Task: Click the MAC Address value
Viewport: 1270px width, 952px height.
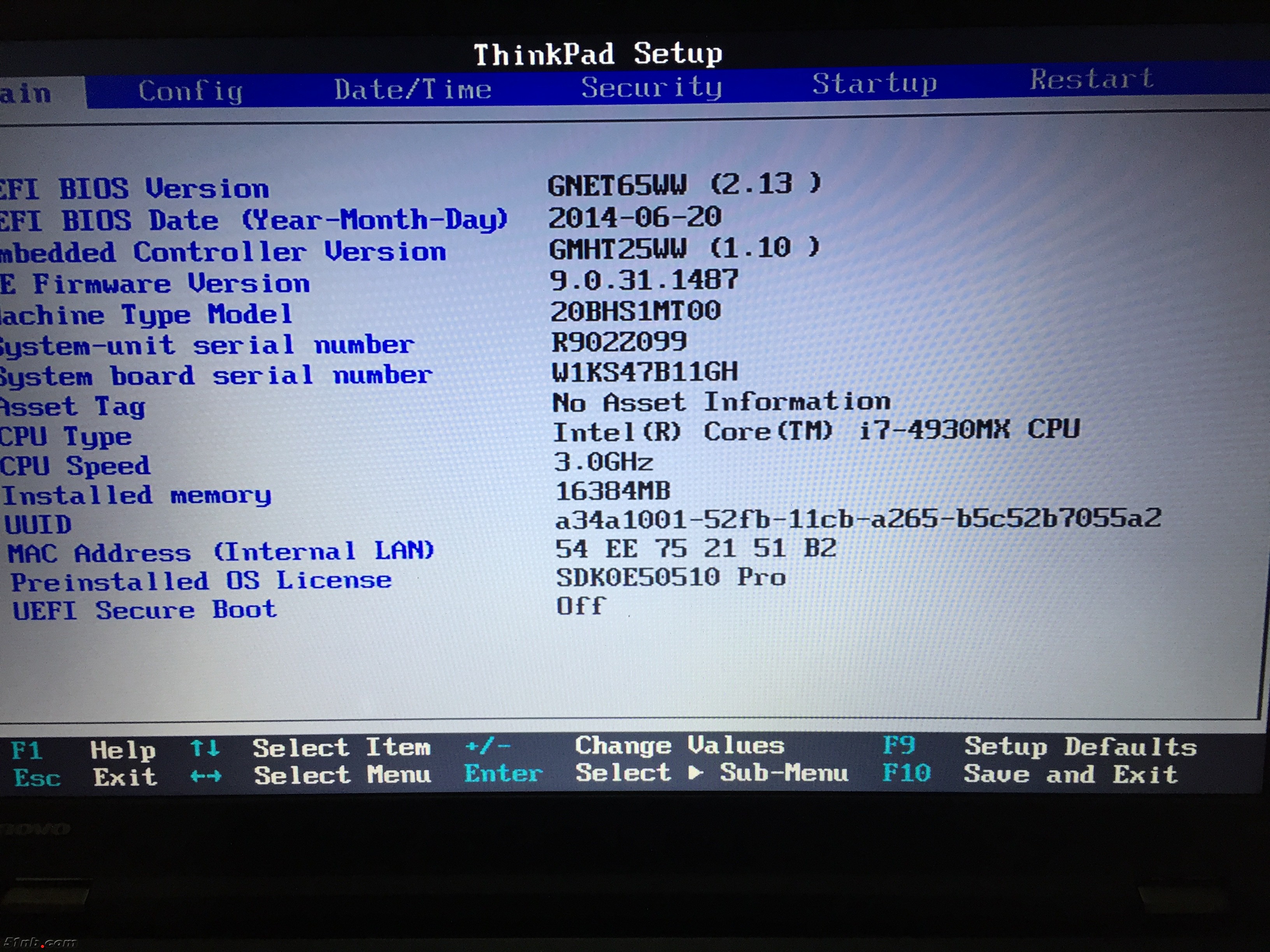Action: pos(695,549)
